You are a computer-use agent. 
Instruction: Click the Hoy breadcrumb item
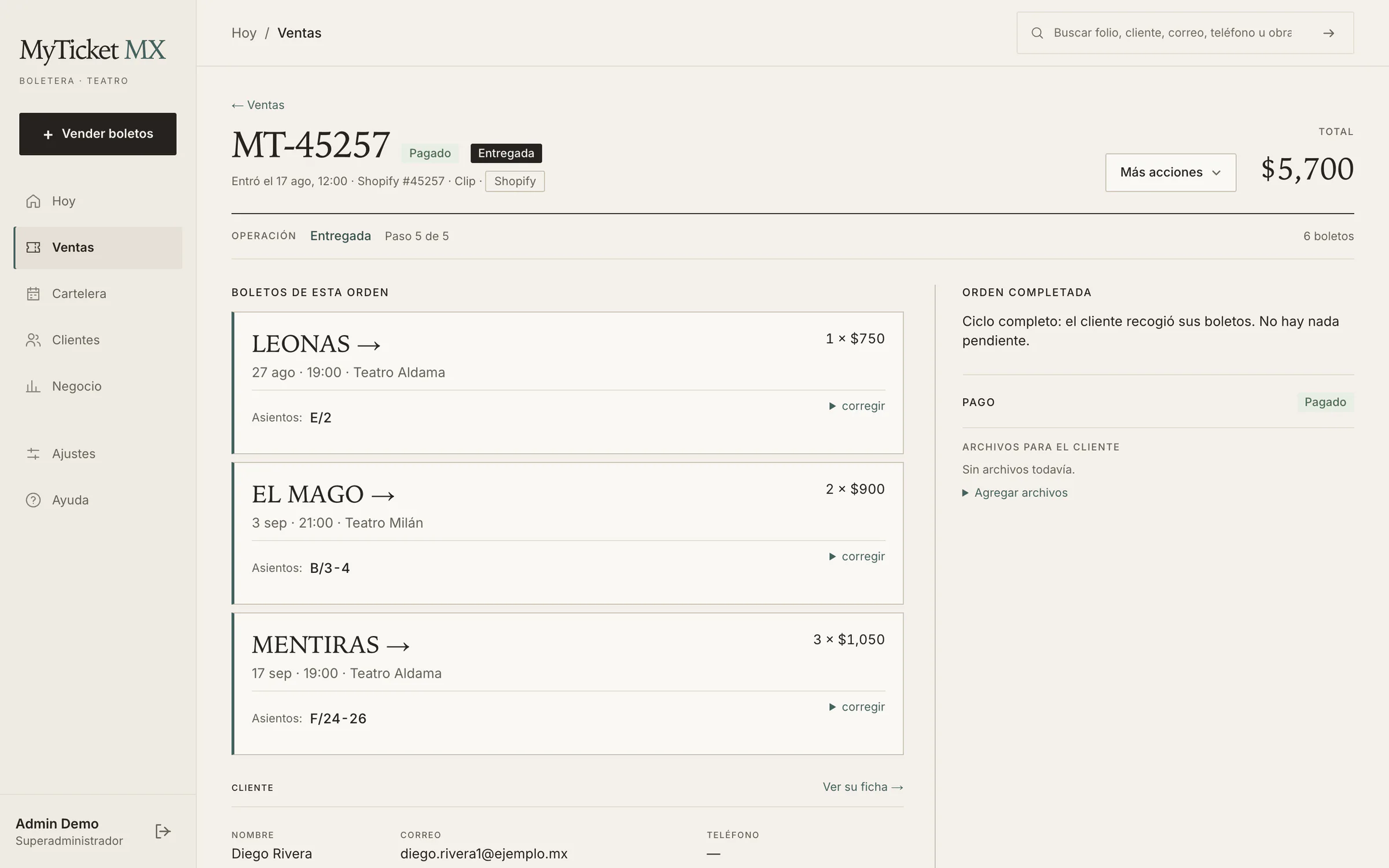click(244, 33)
